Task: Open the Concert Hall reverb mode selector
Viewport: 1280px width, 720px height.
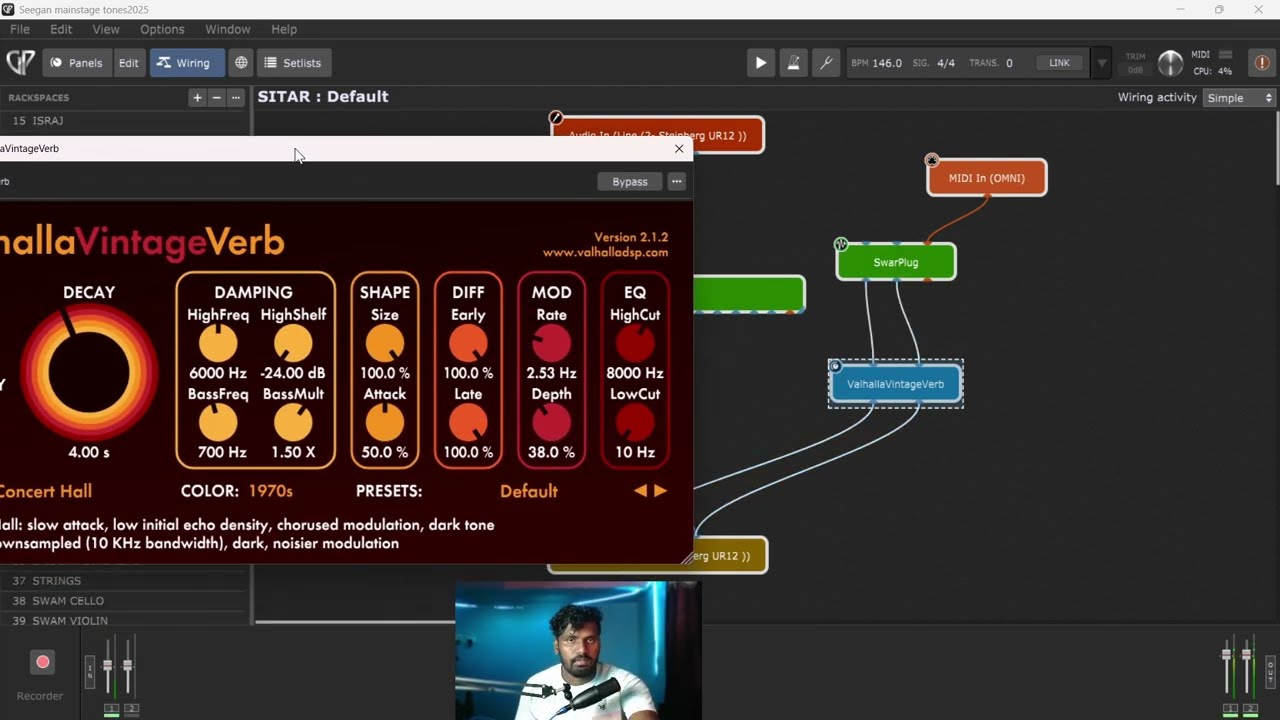Action: (x=46, y=491)
